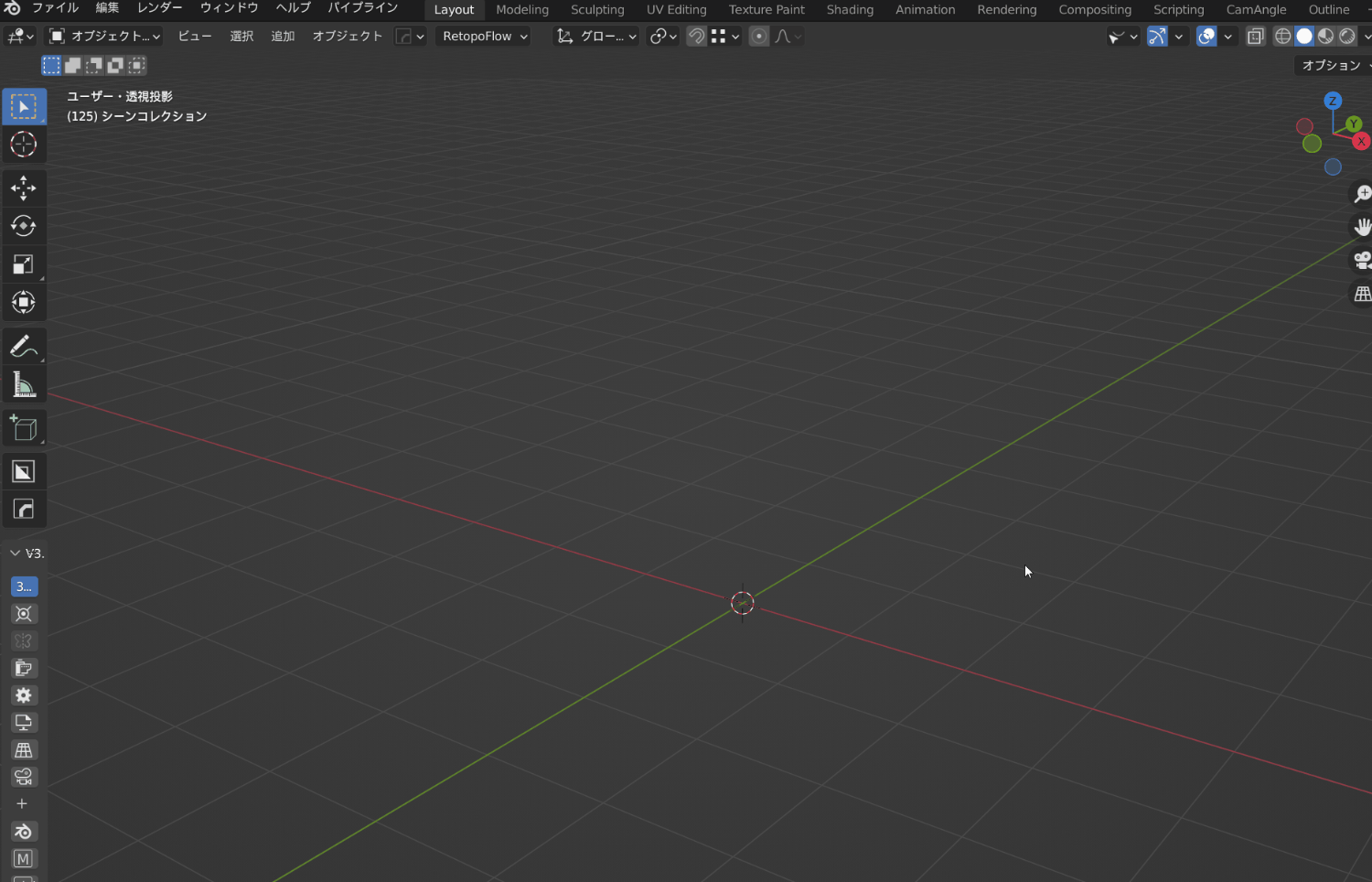
Task: Click the camera icon in the V3 panel
Action: click(x=24, y=777)
